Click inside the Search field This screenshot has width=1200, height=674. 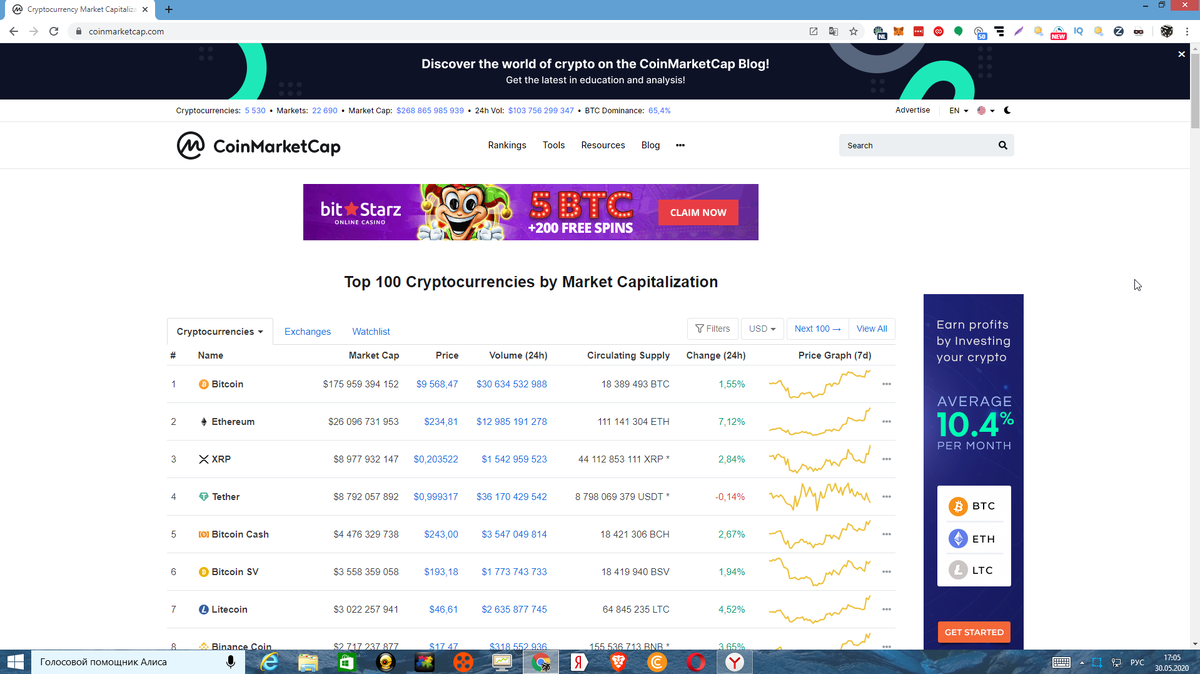[910, 145]
